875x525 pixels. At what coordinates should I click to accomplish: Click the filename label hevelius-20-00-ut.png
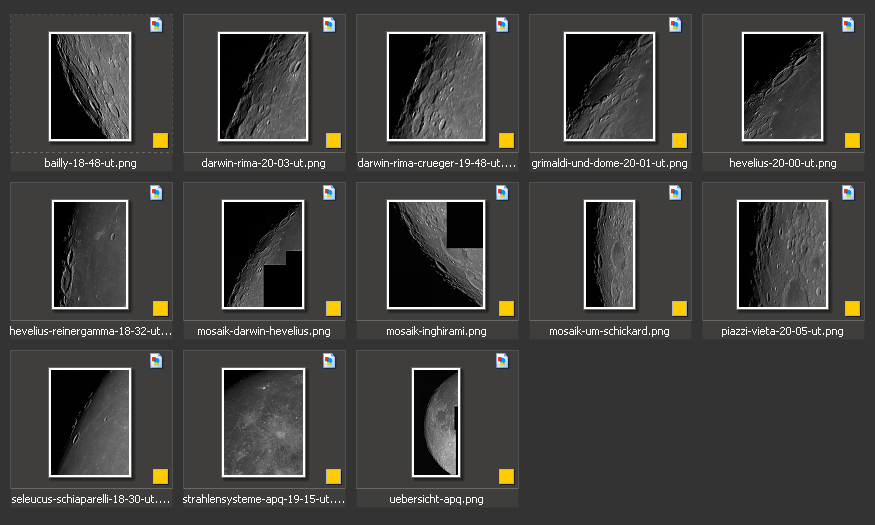(x=782, y=163)
